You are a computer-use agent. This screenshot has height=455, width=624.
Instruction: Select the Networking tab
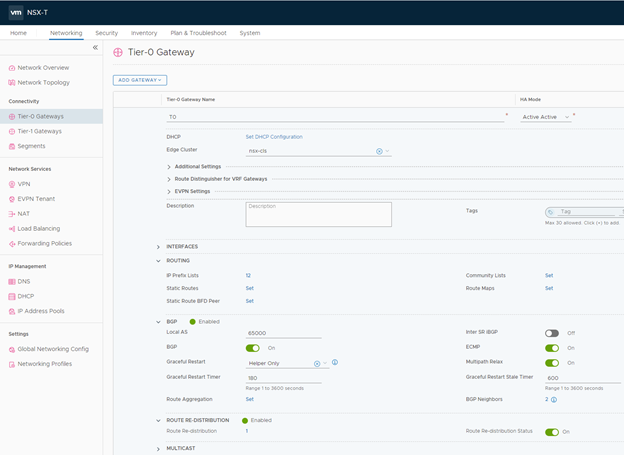click(x=66, y=33)
